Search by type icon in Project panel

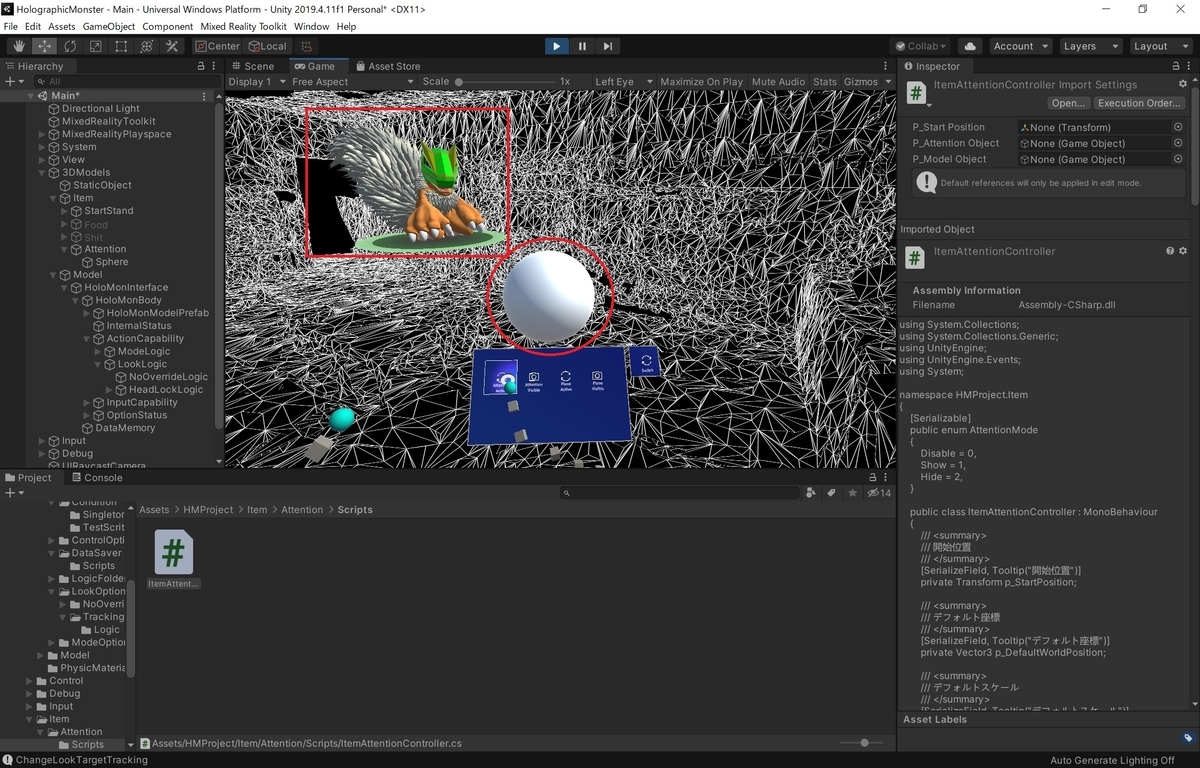810,492
